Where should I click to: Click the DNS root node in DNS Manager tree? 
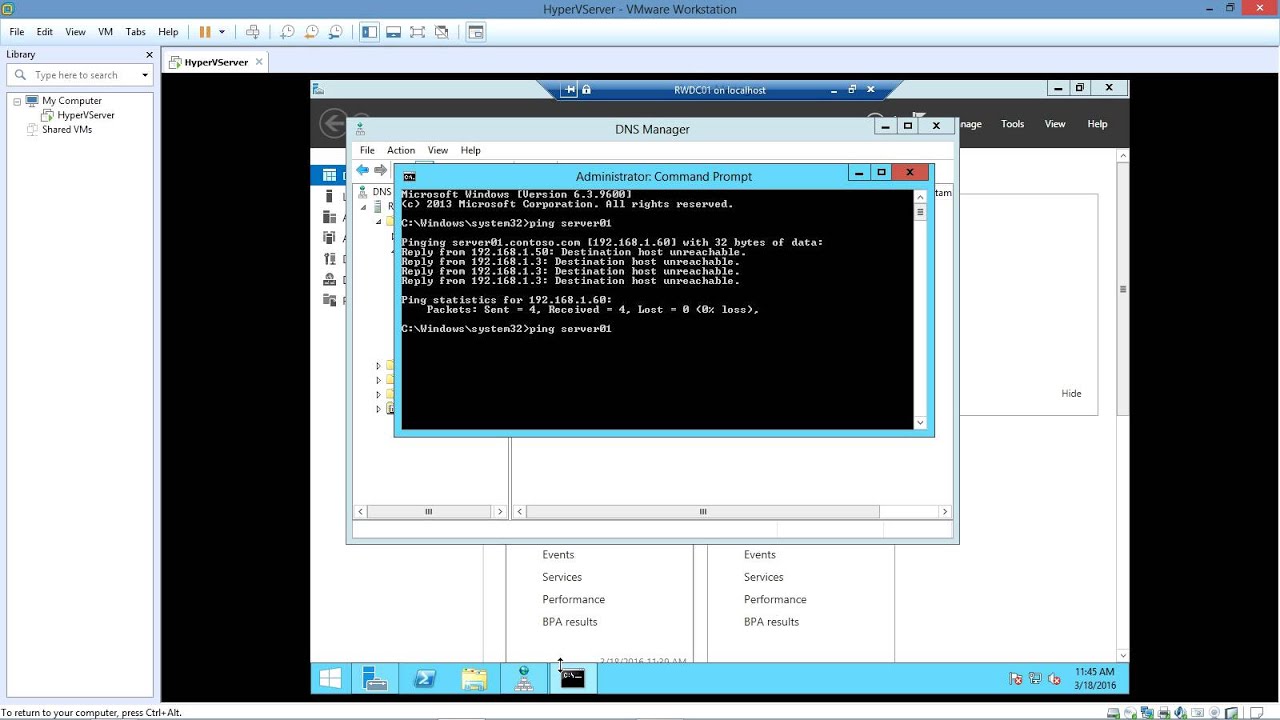pyautogui.click(x=381, y=191)
